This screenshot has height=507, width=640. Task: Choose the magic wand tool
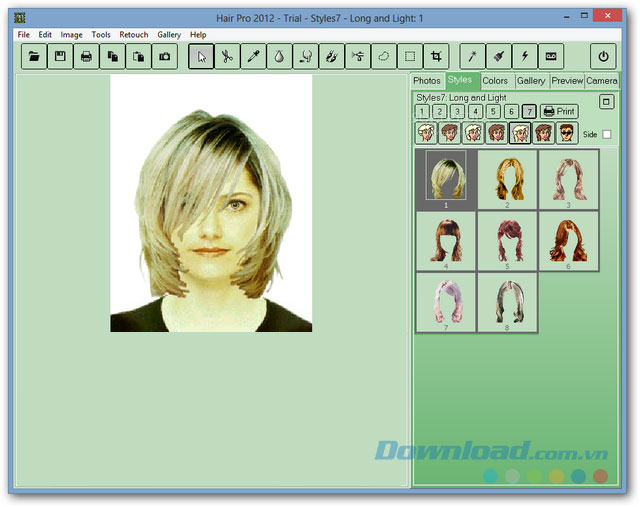click(473, 56)
